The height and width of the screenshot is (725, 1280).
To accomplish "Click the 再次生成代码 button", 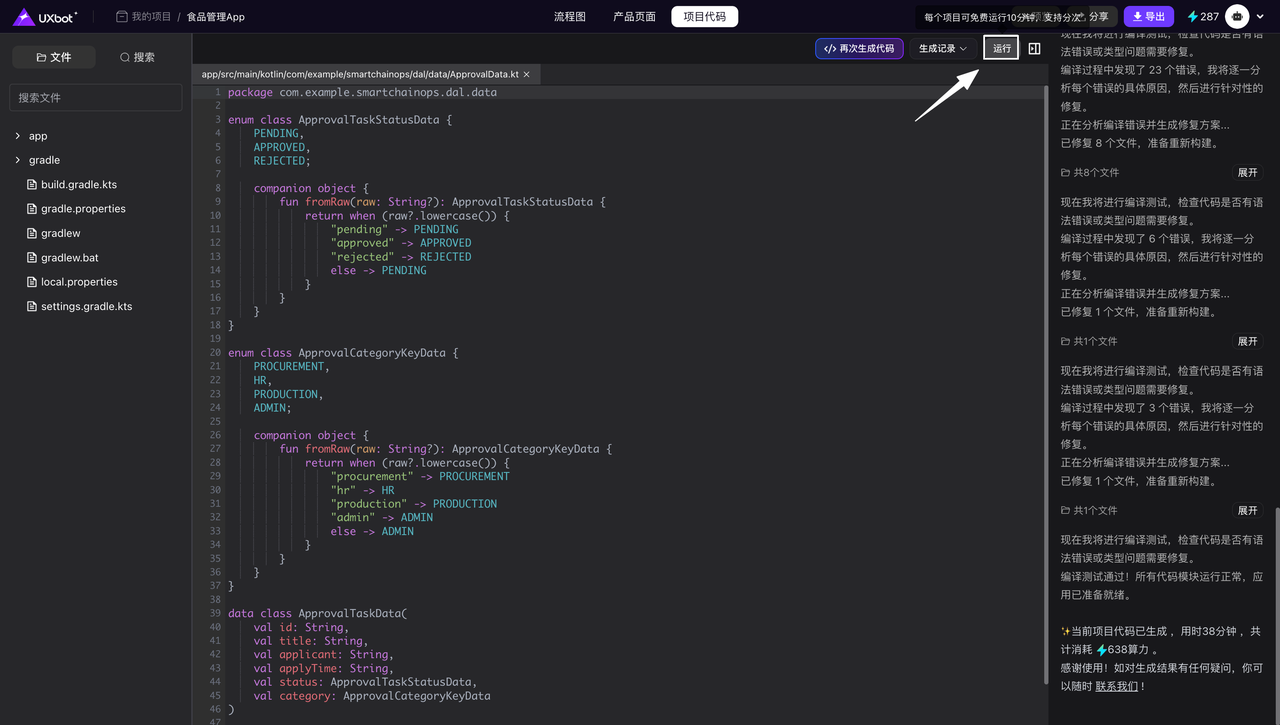I will pos(859,48).
